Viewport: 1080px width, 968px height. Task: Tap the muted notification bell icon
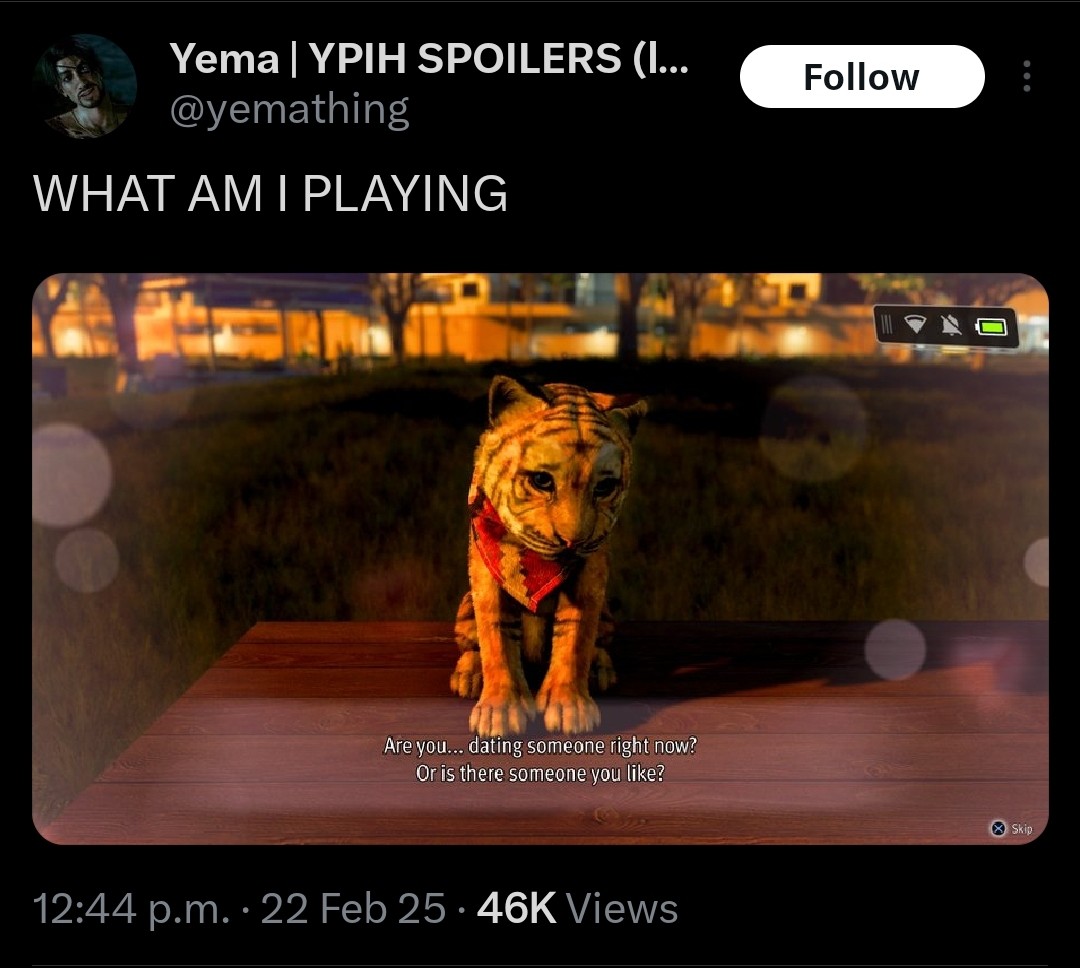pyautogui.click(x=952, y=325)
